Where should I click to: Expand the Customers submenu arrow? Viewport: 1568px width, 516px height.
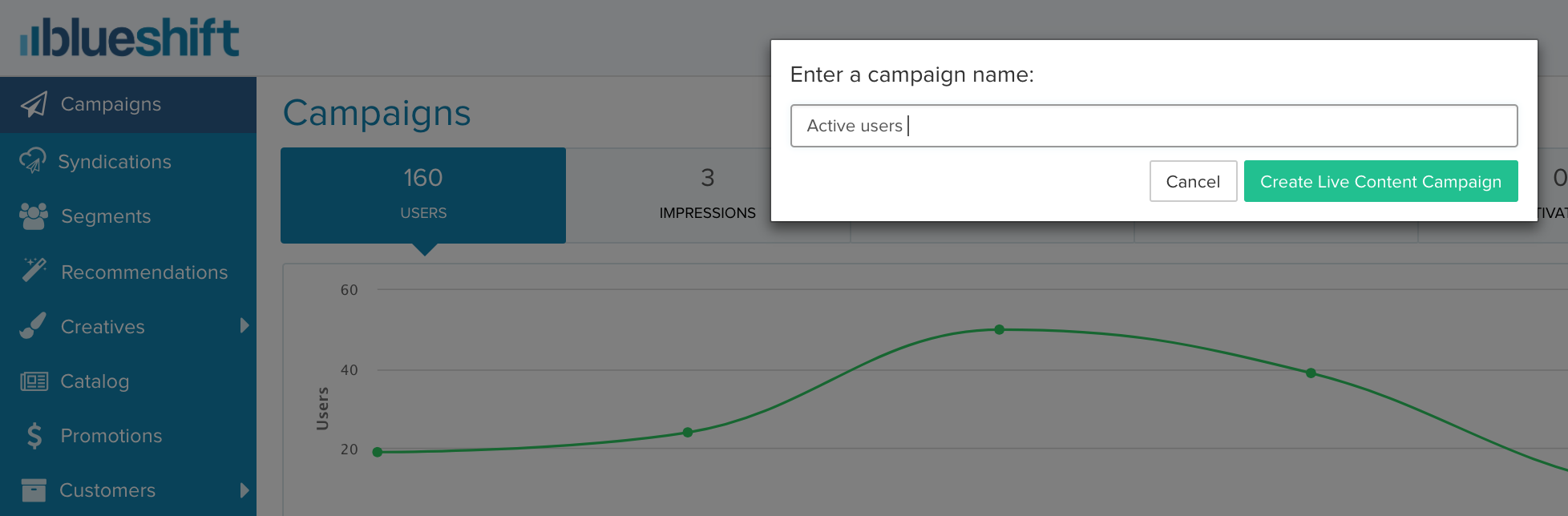(244, 490)
